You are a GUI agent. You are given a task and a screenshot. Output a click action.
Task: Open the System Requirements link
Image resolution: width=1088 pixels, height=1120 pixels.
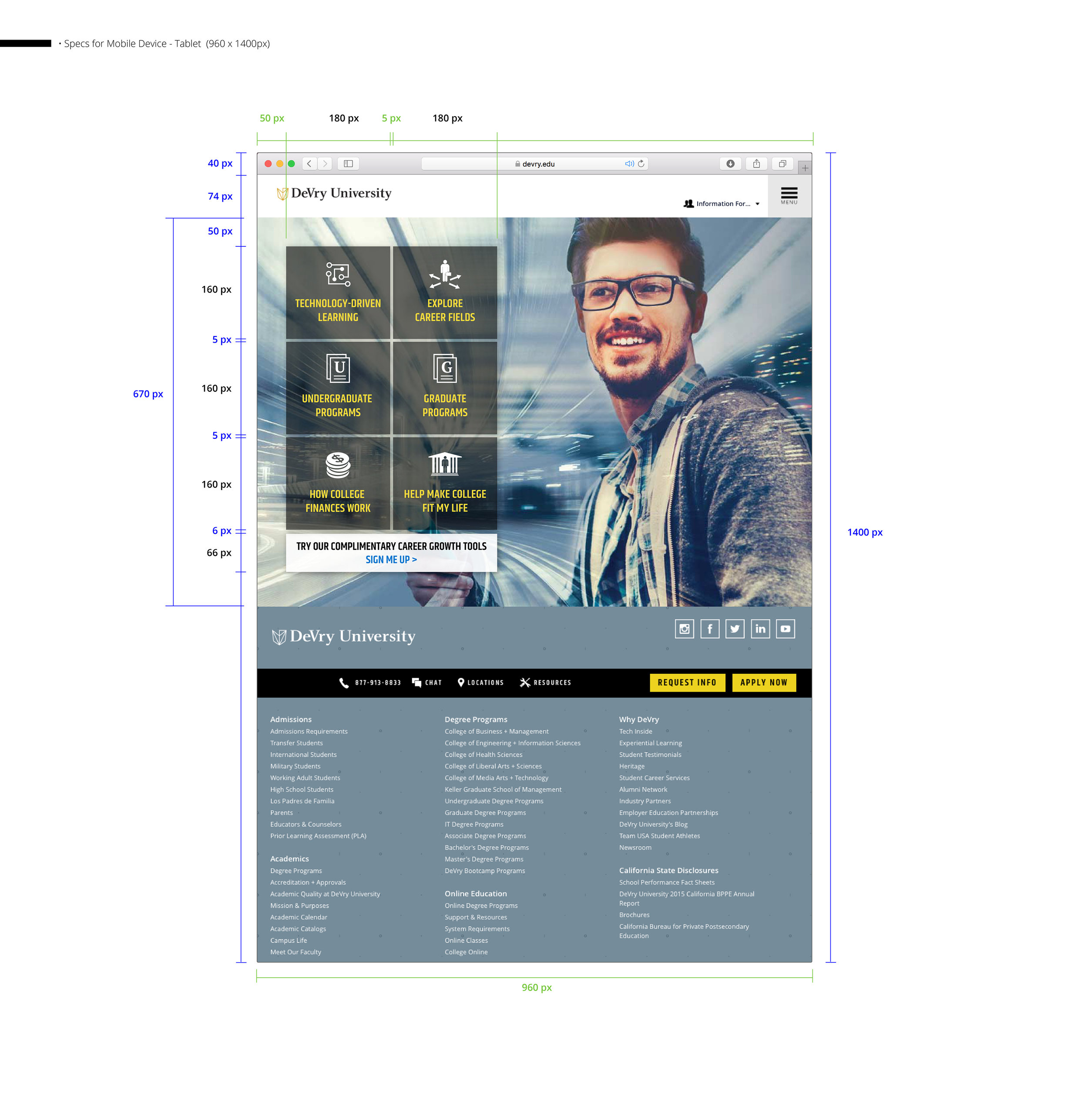tap(477, 929)
